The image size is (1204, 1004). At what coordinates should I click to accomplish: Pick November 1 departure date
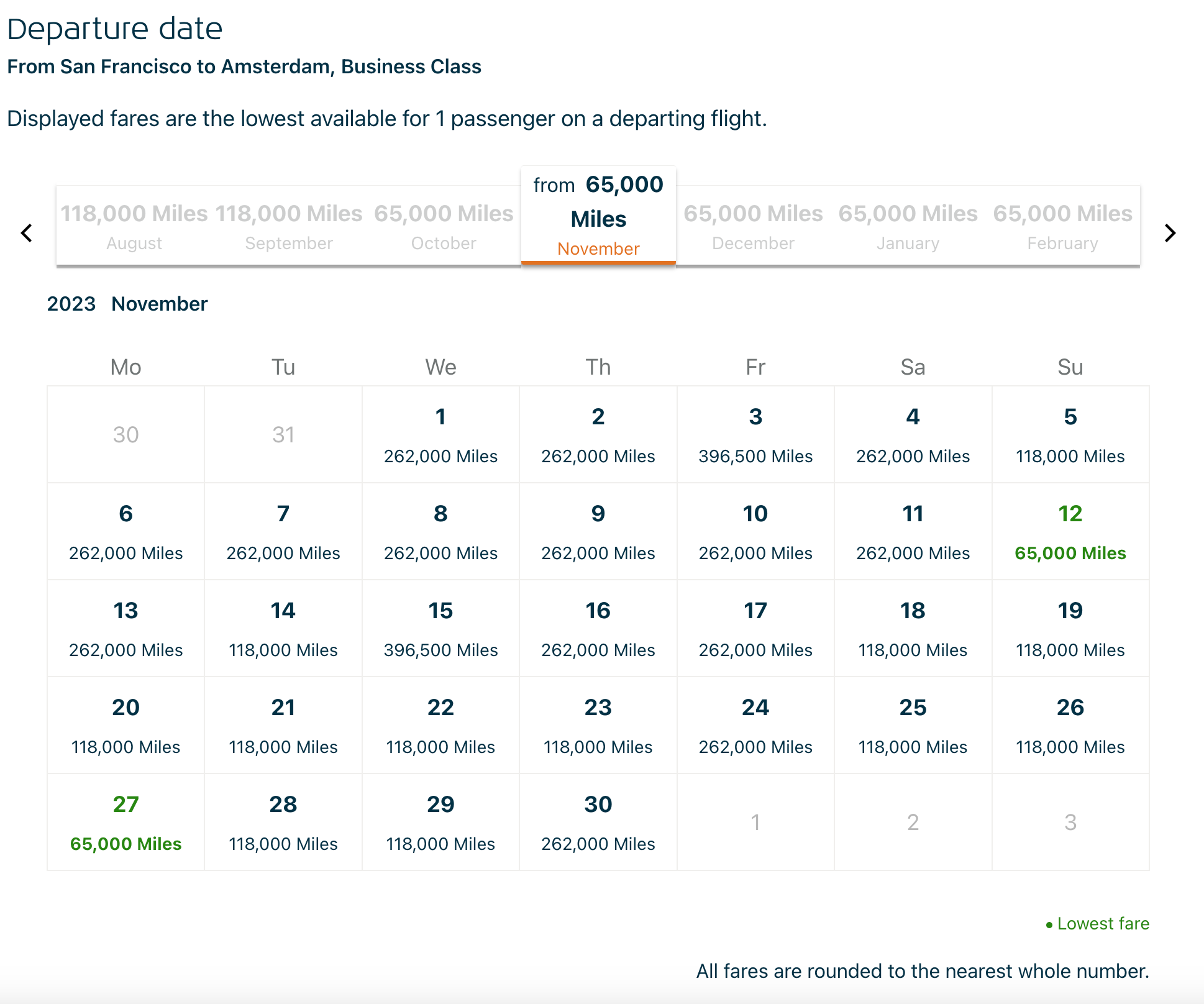[x=440, y=435]
